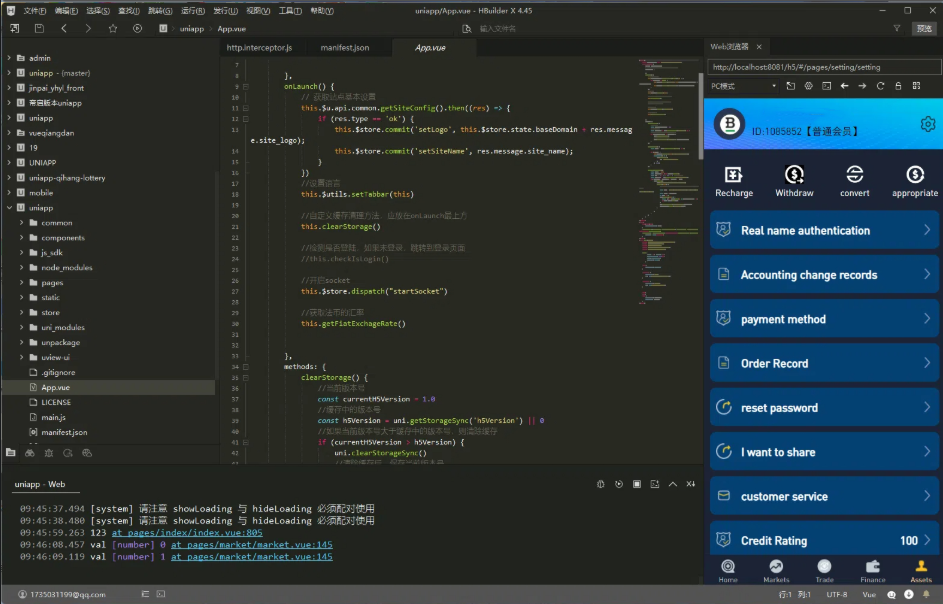Click the preview button at top right

[x=924, y=28]
